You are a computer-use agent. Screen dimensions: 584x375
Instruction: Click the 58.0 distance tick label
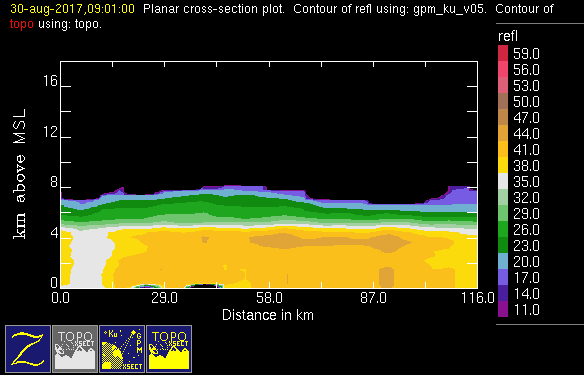point(269,298)
